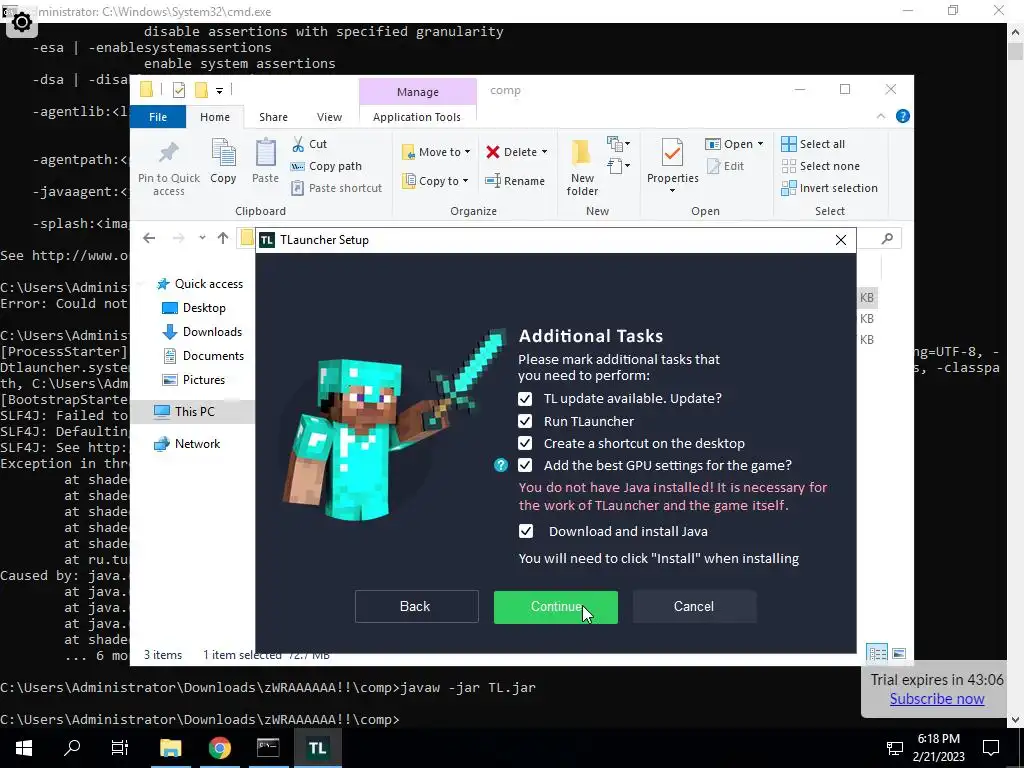Click the Explorer Back arrow
Screen dimensions: 1024x768
[149, 238]
